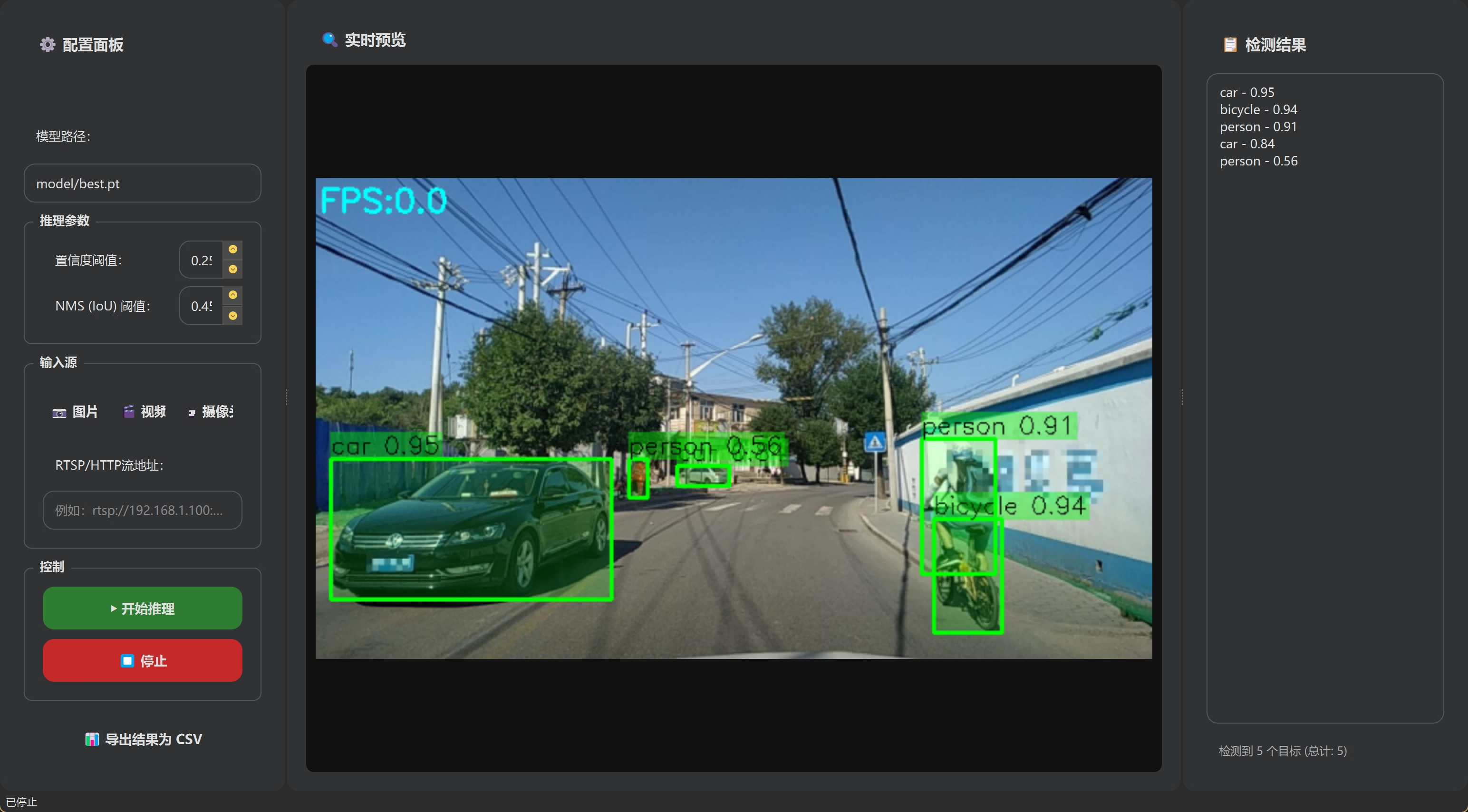Select the 视频 video input source

pyautogui.click(x=145, y=411)
